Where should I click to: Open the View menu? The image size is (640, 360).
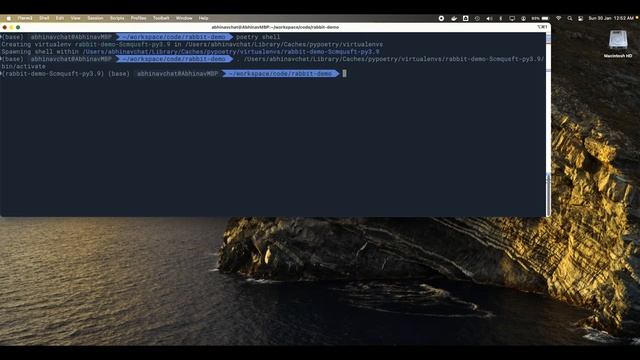coord(76,18)
